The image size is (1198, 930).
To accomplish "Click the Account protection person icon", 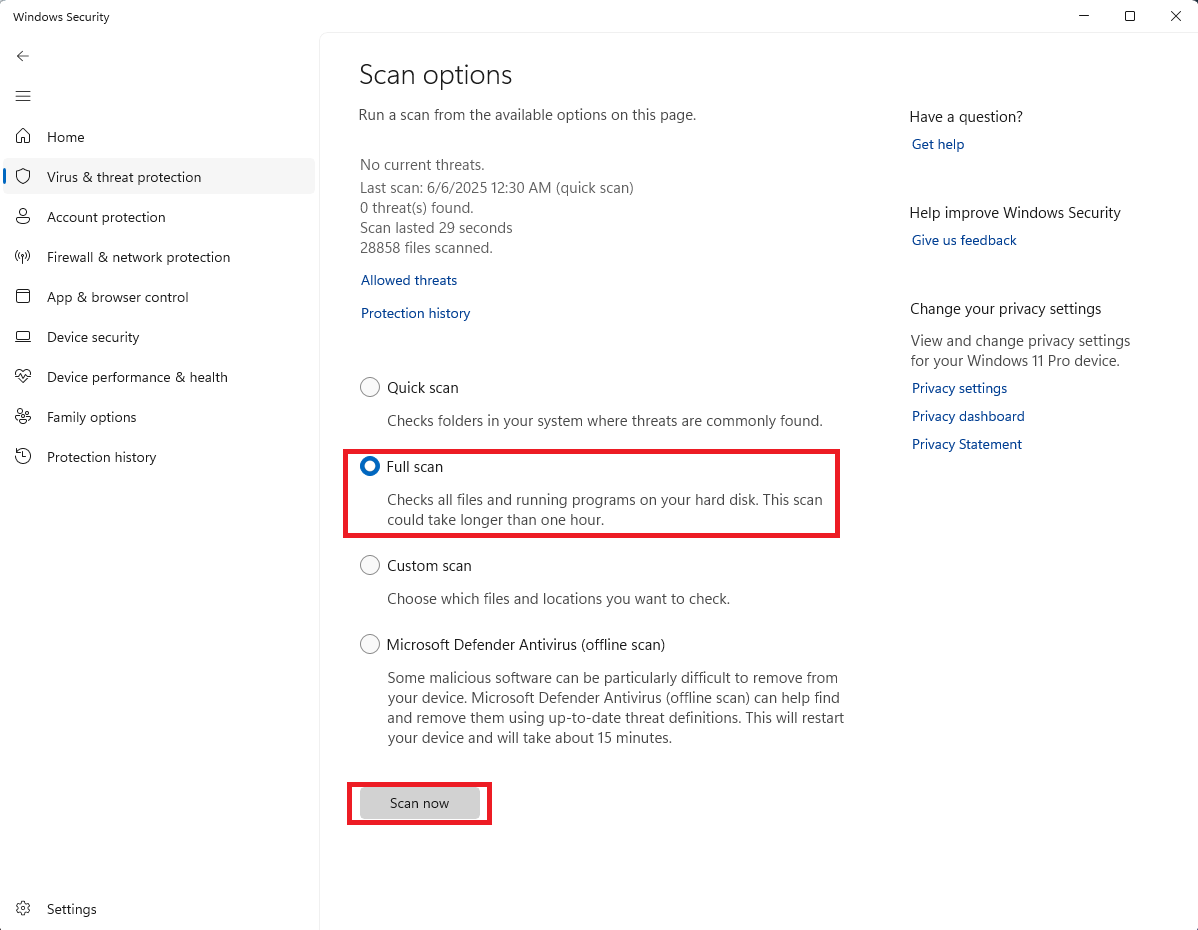I will pyautogui.click(x=23, y=216).
